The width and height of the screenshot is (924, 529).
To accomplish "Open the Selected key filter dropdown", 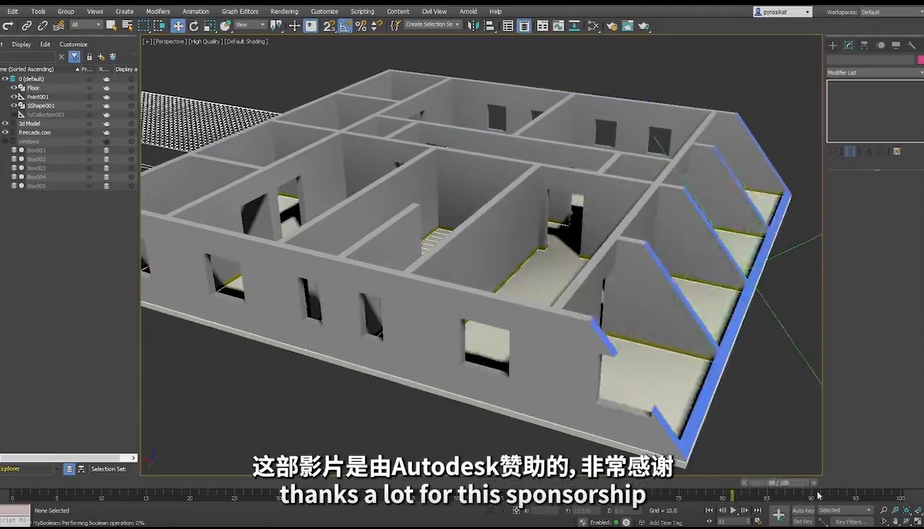I will (x=845, y=510).
